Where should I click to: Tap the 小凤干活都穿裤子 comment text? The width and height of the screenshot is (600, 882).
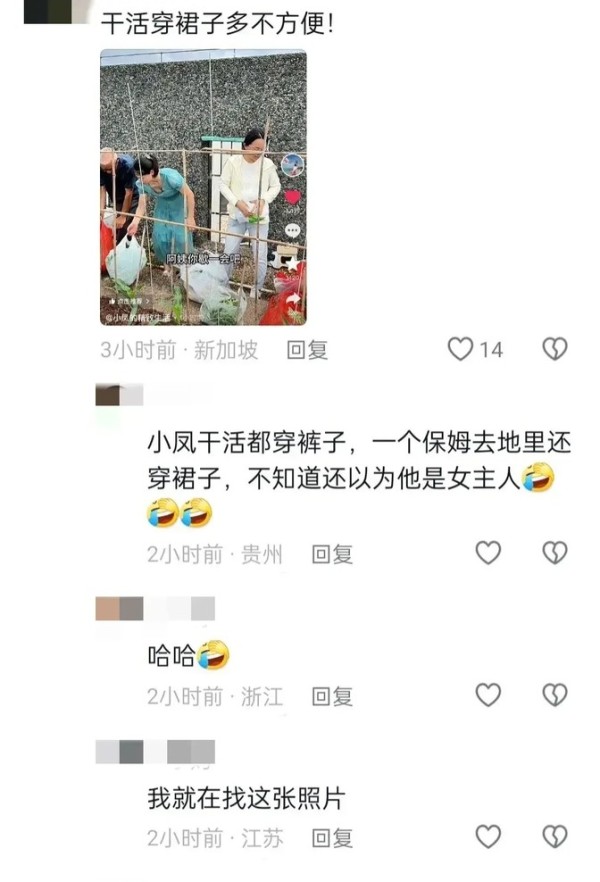(x=360, y=478)
